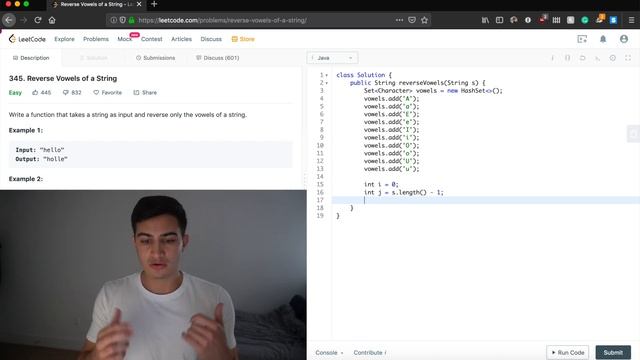Open the Java language dropdown
Viewport: 640px width, 360px height.
click(332, 58)
